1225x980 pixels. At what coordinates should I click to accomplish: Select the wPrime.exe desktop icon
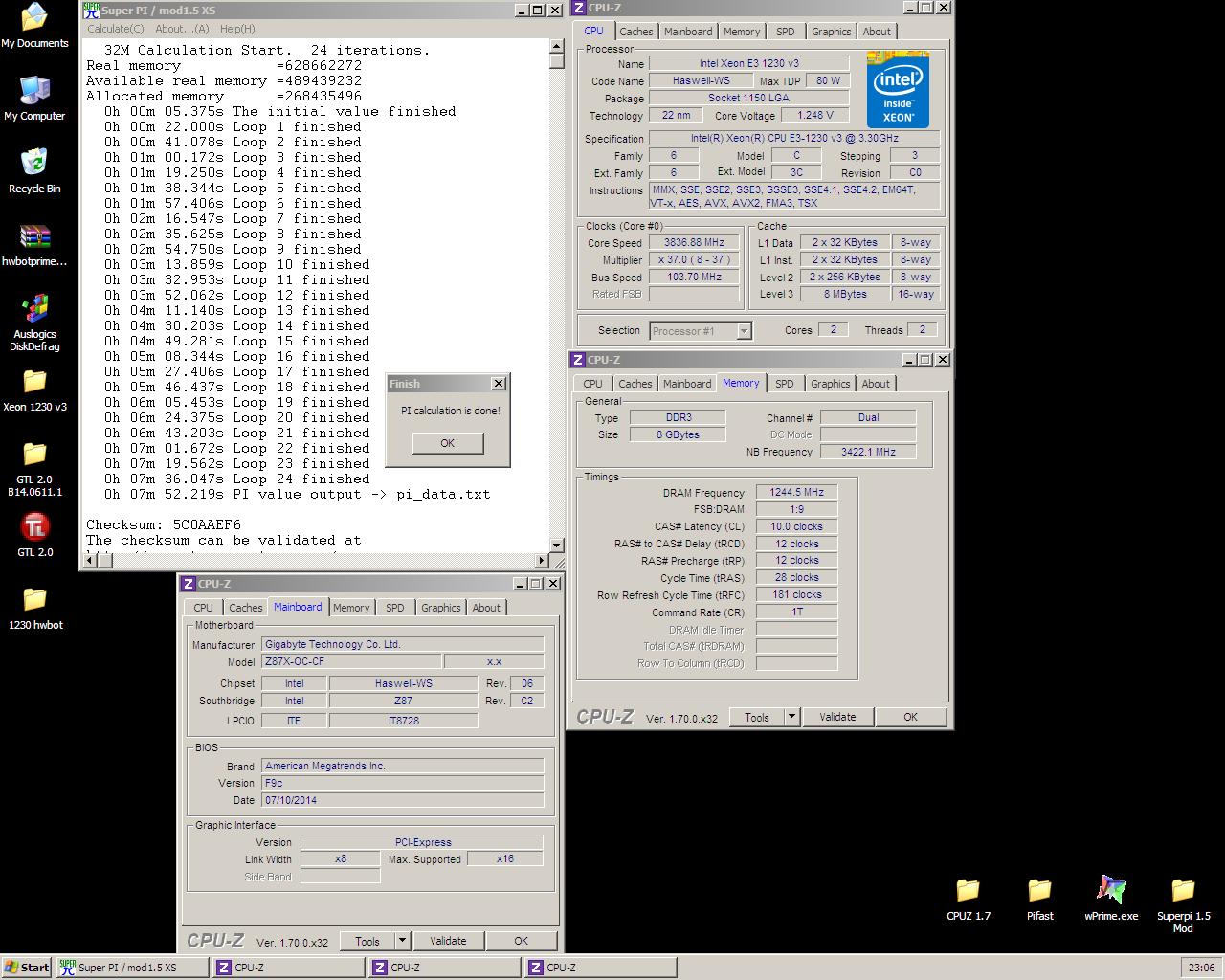[1111, 890]
